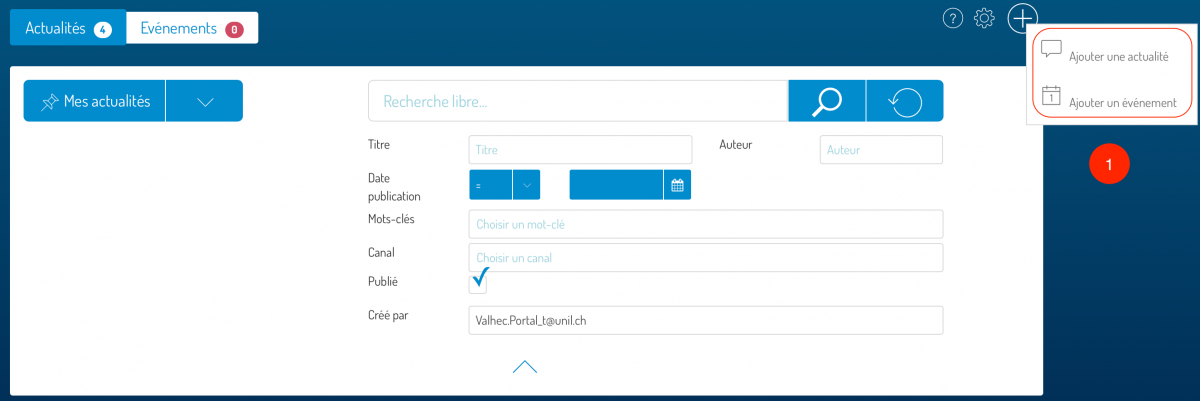The image size is (1200, 401).
Task: Click the reset search circular arrow icon
Action: tap(904, 101)
